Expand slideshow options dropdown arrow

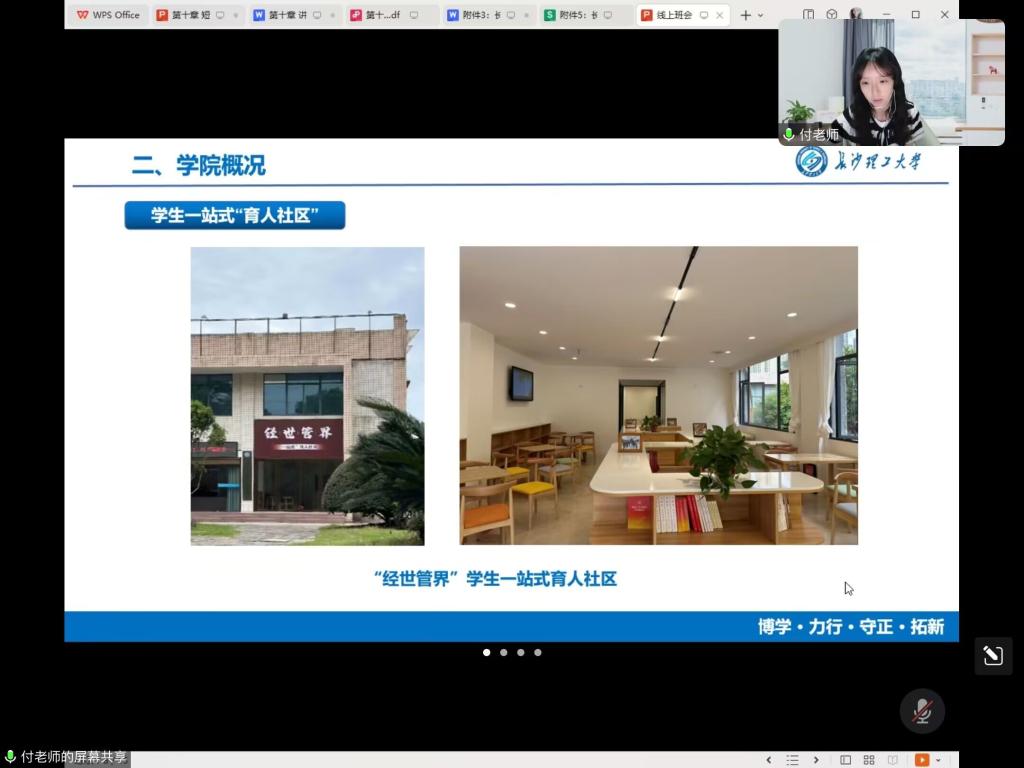coord(938,761)
